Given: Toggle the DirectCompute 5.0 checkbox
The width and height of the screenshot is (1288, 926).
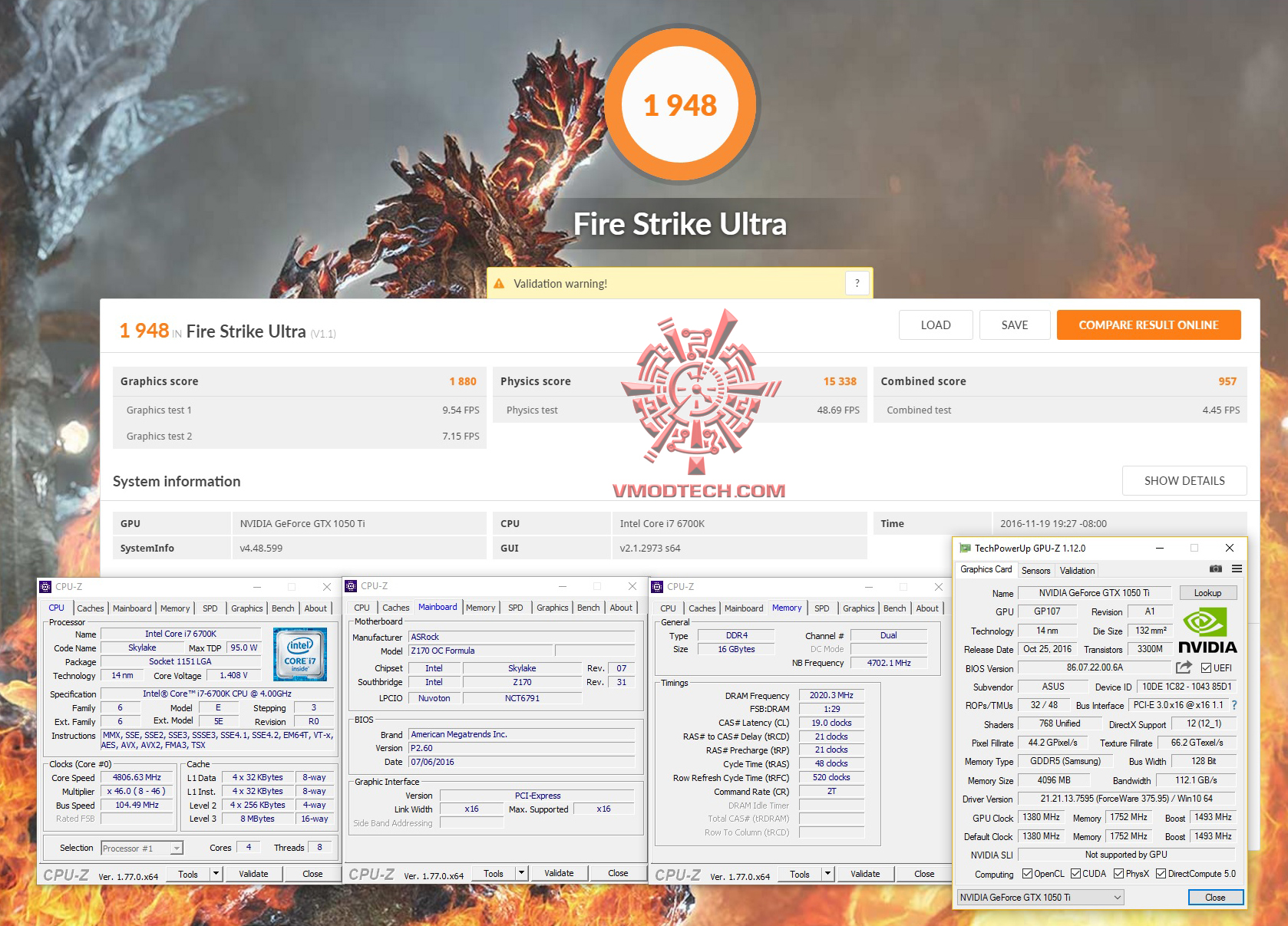Looking at the screenshot, I should click(1161, 874).
